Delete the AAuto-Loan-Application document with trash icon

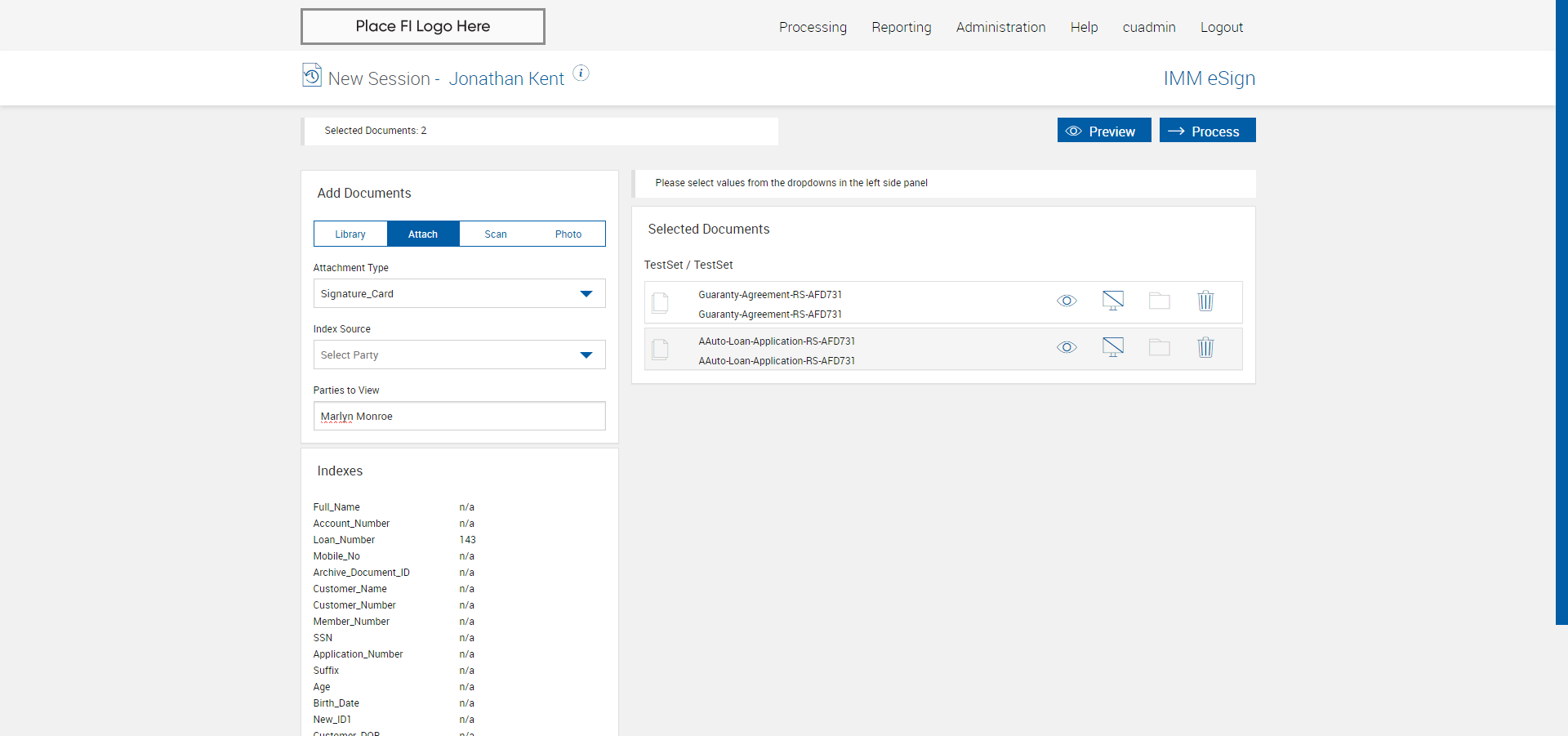pos(1205,348)
